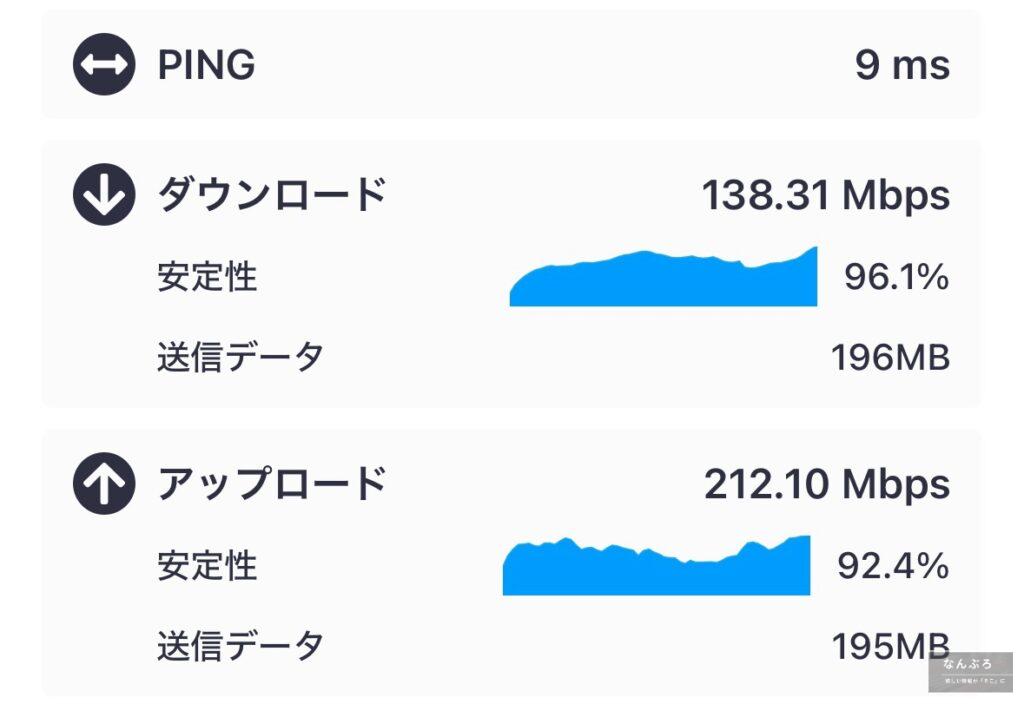Click the 9 ms ping value
Image resolution: width=1024 pixels, height=704 pixels.
(902, 66)
